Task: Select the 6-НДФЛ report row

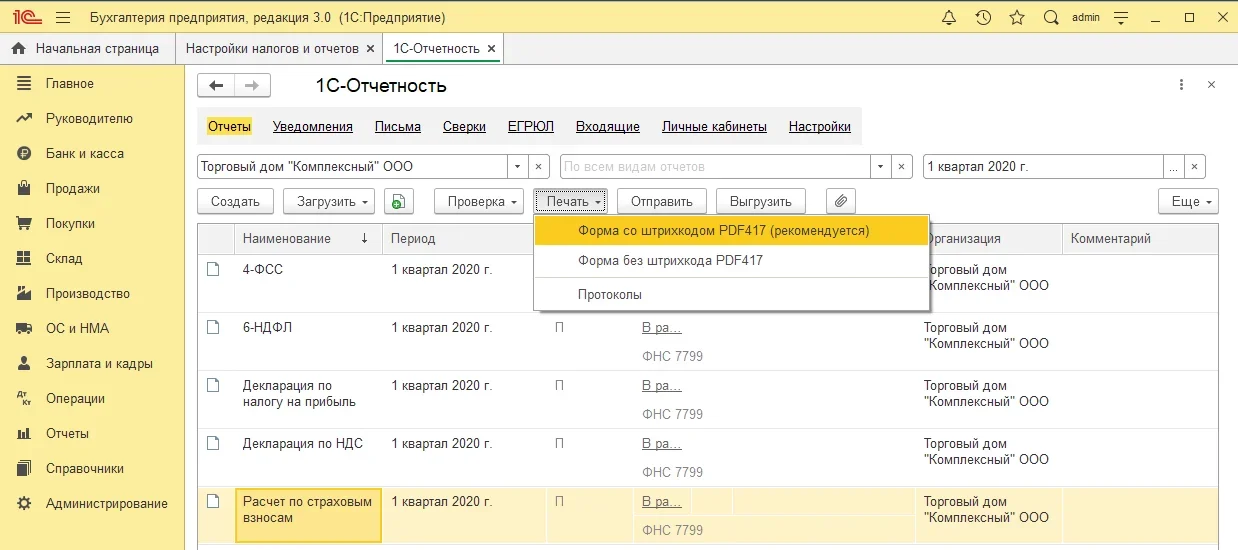Action: [708, 341]
